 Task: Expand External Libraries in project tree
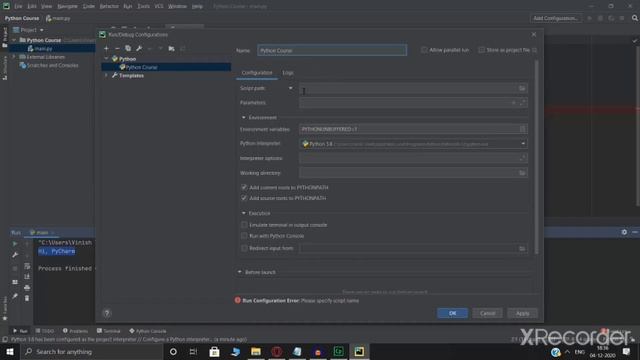tap(14, 57)
